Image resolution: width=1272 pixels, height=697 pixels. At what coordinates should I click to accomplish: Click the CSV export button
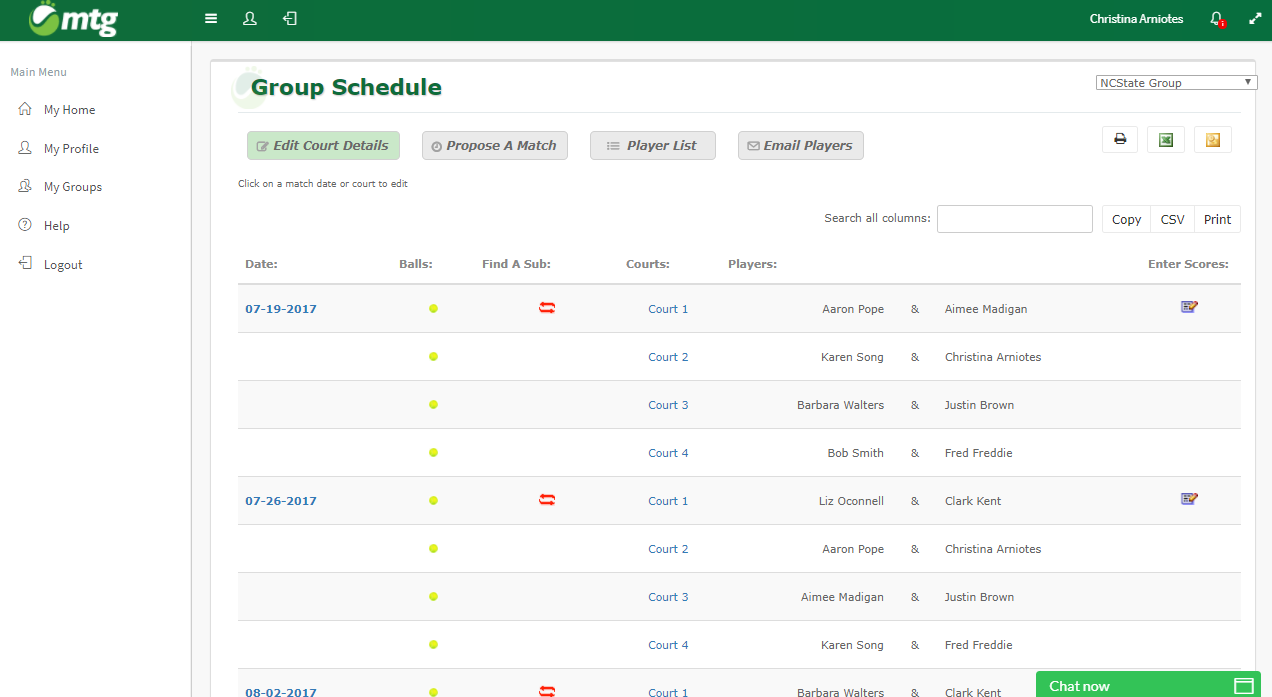1172,219
